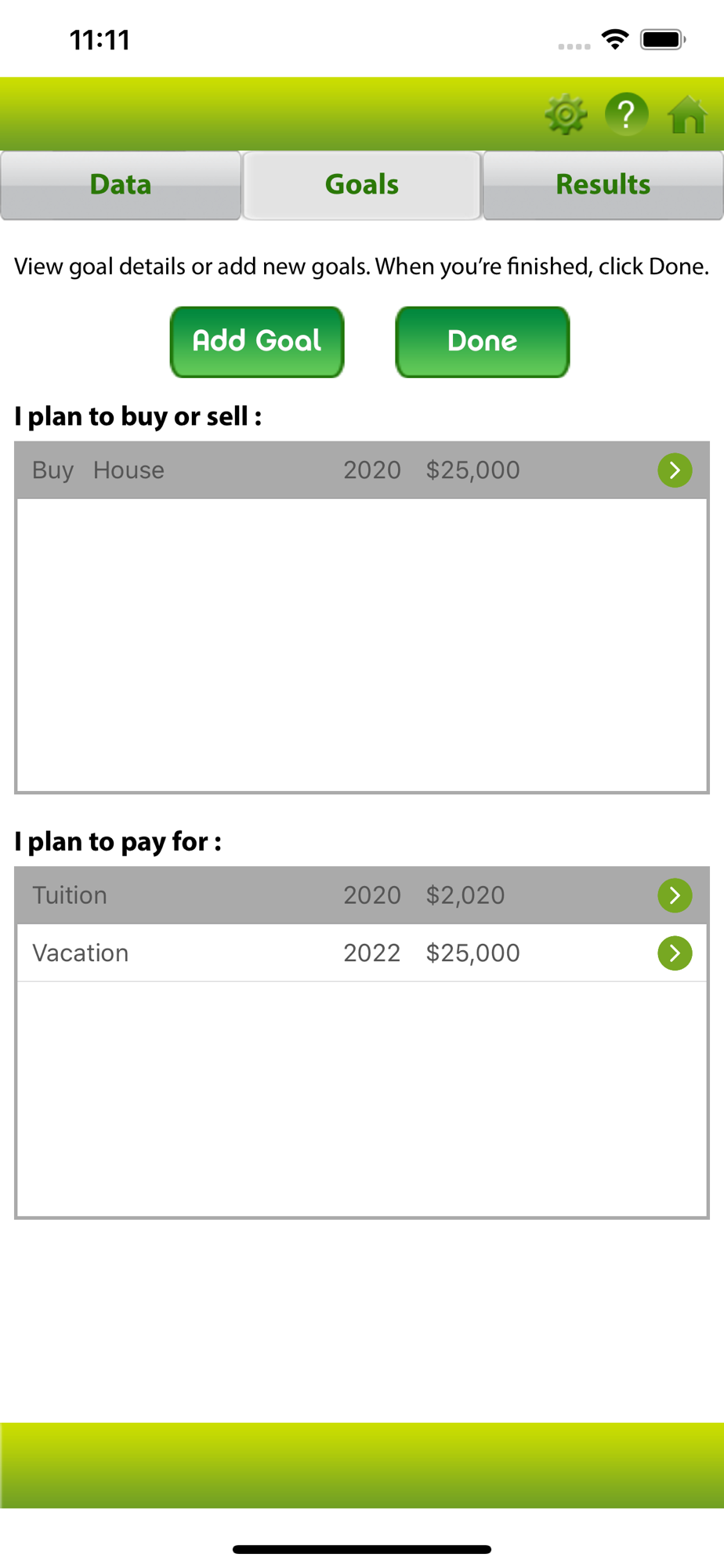
Task: Select the Vacation 2022 goal row
Action: coord(362,953)
